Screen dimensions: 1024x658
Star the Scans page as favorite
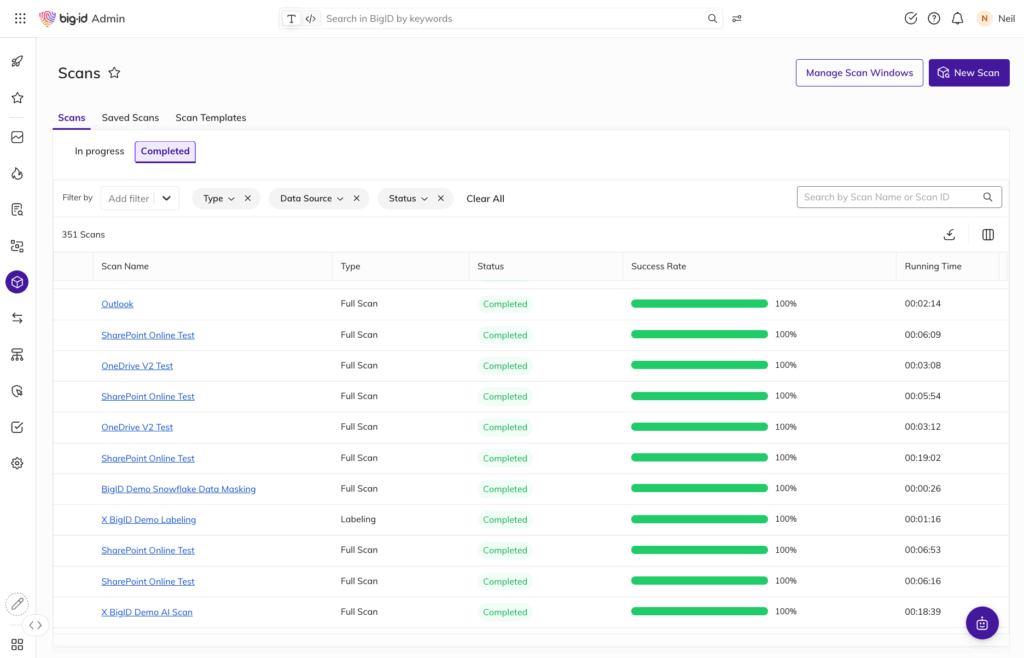(x=114, y=73)
